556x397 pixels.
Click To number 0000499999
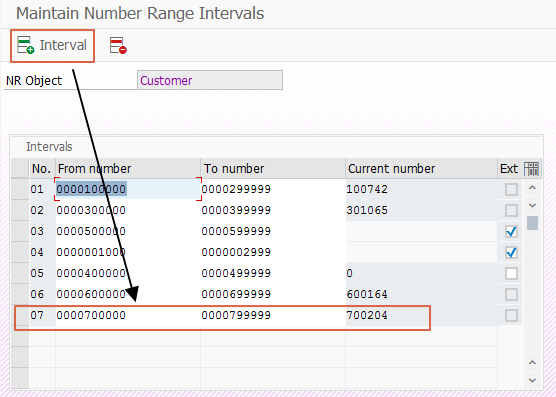[273, 273]
